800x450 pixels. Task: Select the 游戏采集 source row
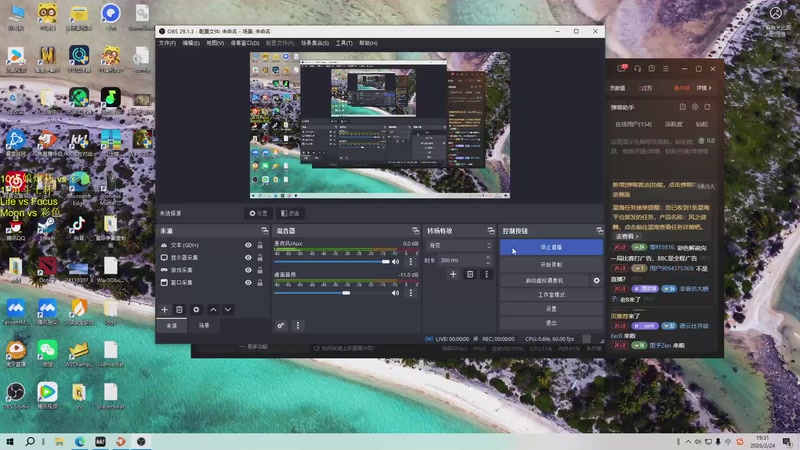[213, 270]
